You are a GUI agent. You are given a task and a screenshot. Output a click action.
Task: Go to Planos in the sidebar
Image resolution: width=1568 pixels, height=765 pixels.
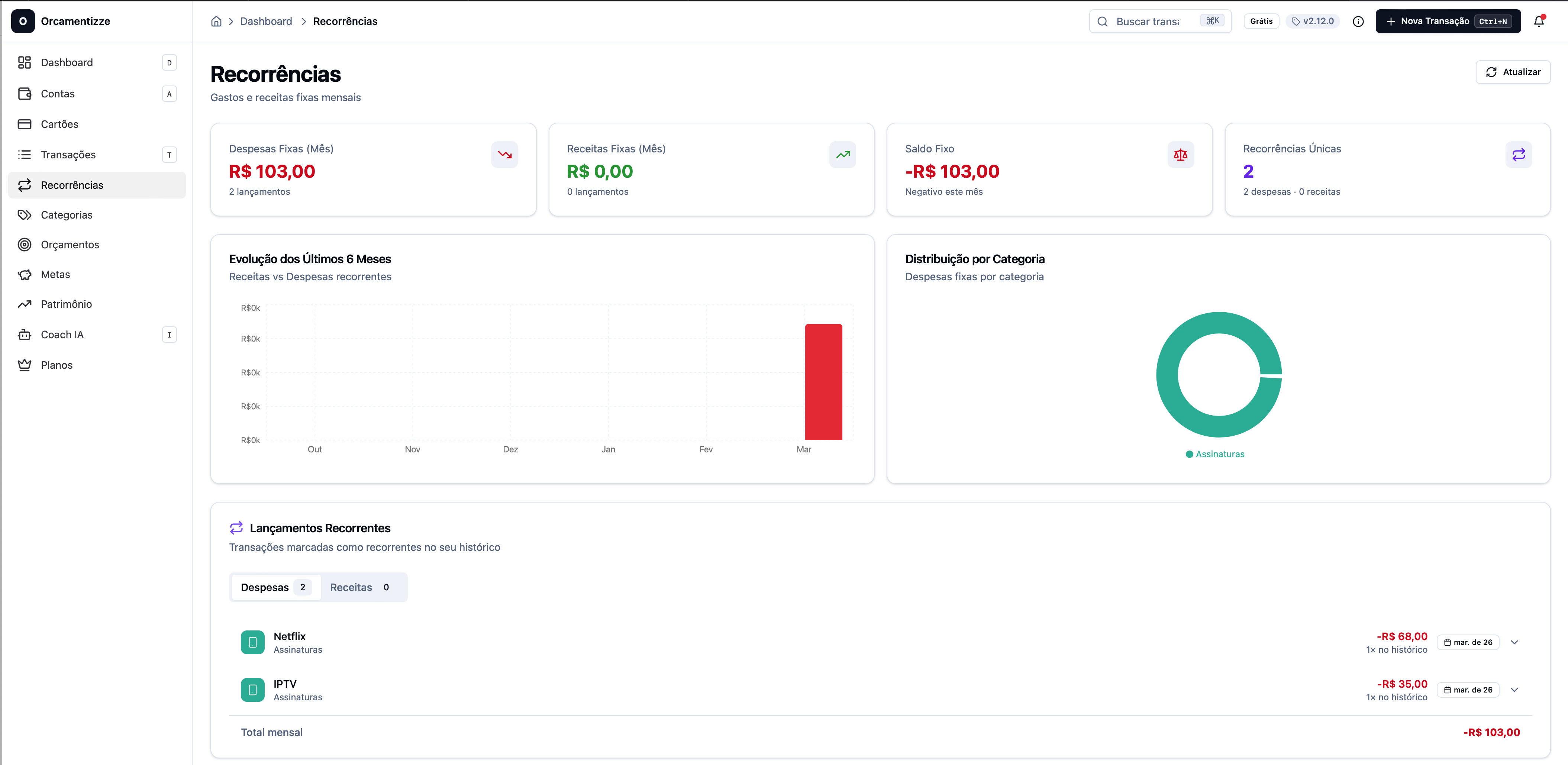click(x=57, y=365)
